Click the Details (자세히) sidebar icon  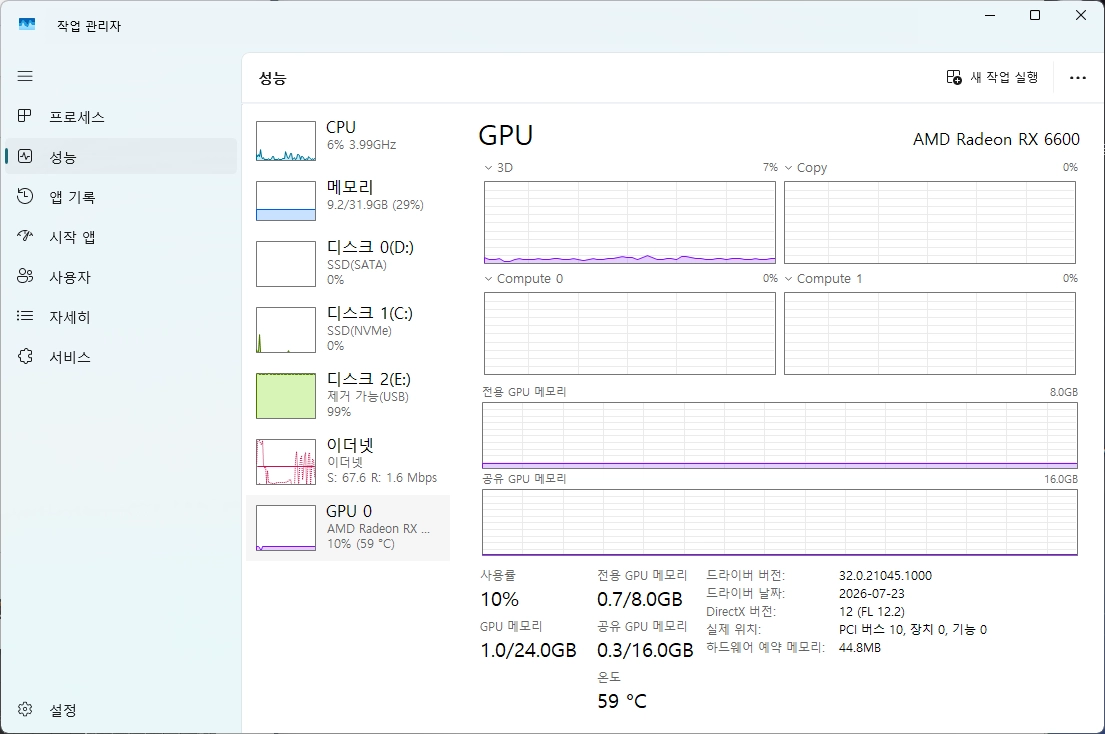coord(25,316)
